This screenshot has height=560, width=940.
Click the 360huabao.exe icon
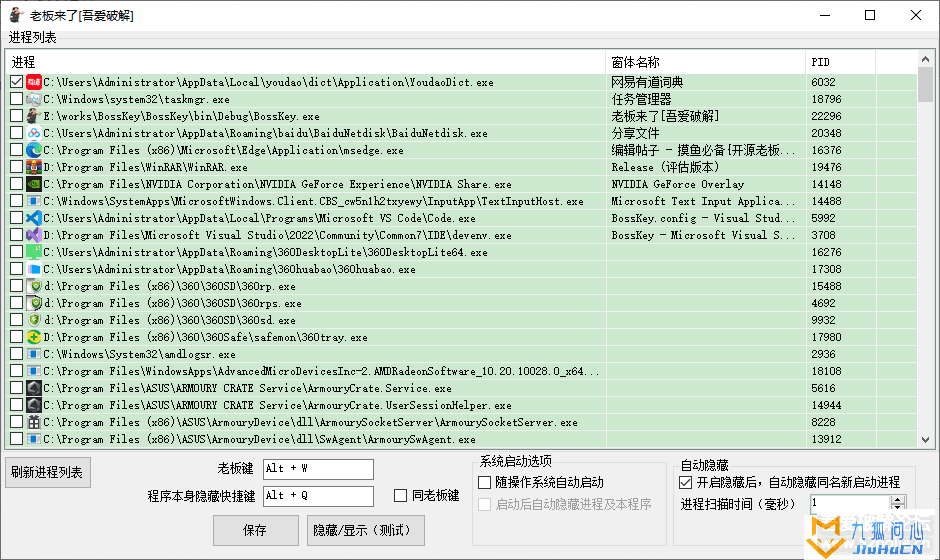34,269
